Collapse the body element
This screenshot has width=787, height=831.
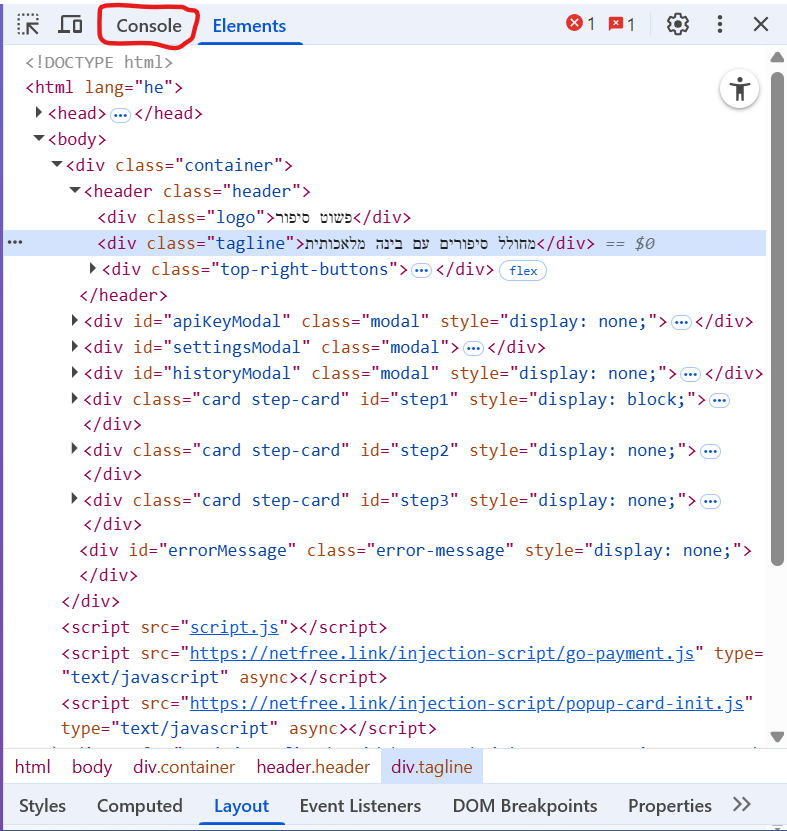39,138
